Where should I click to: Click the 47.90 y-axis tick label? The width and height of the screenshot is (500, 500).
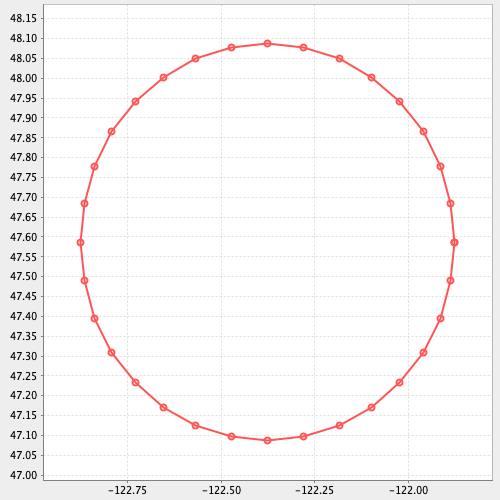23,118
